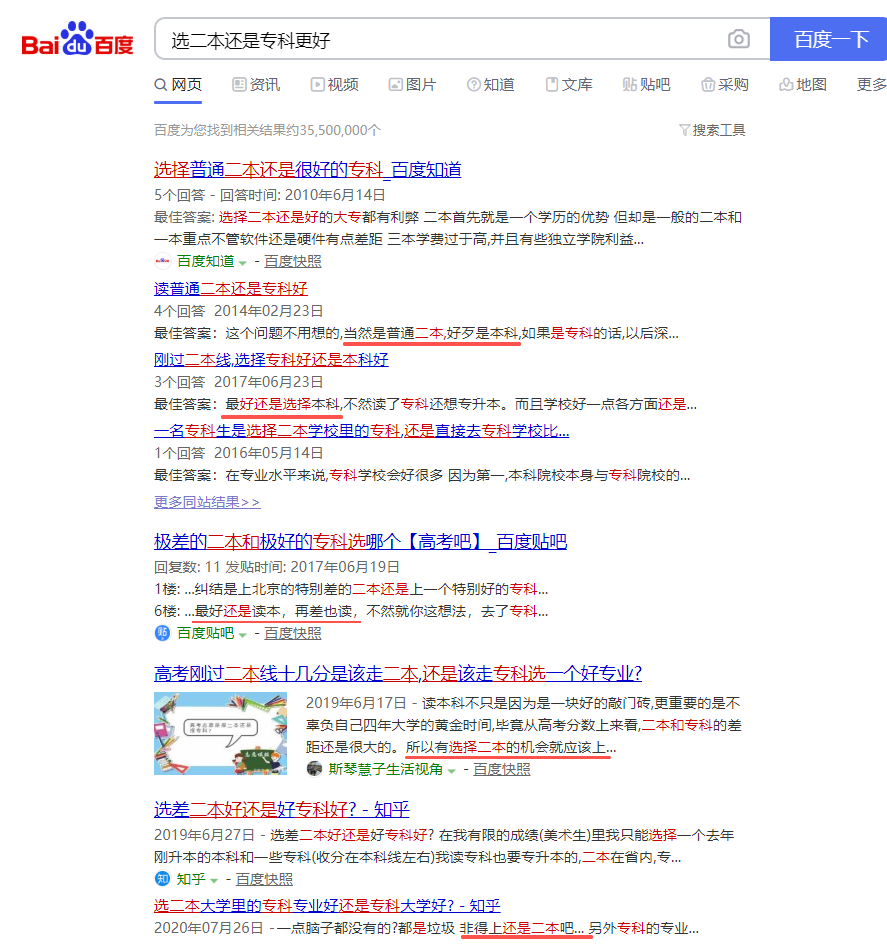Switch to the 视频 tab
887x946 pixels.
tap(334, 85)
